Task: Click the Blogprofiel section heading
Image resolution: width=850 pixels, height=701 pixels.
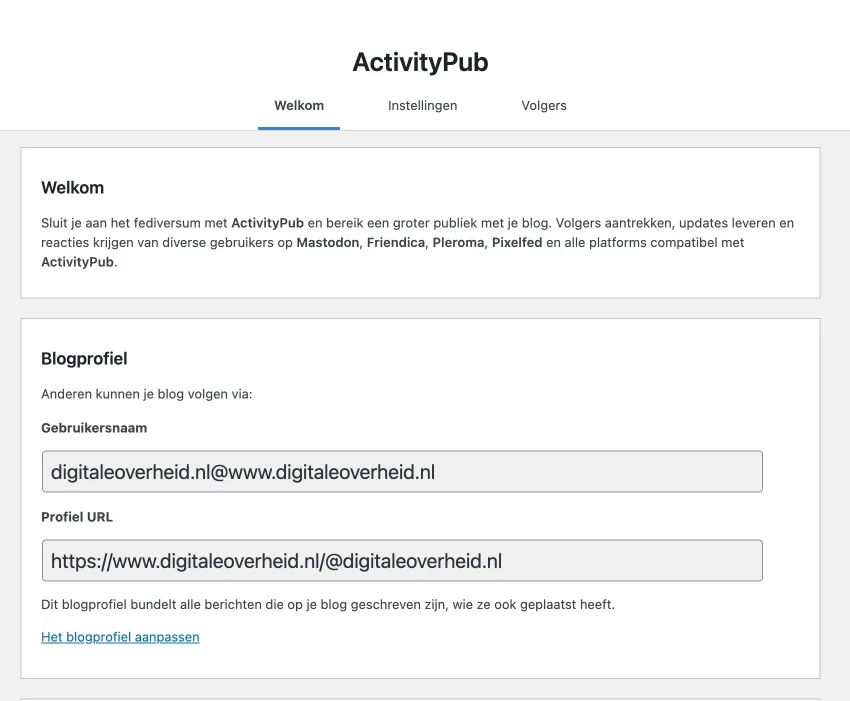Action: [x=84, y=359]
